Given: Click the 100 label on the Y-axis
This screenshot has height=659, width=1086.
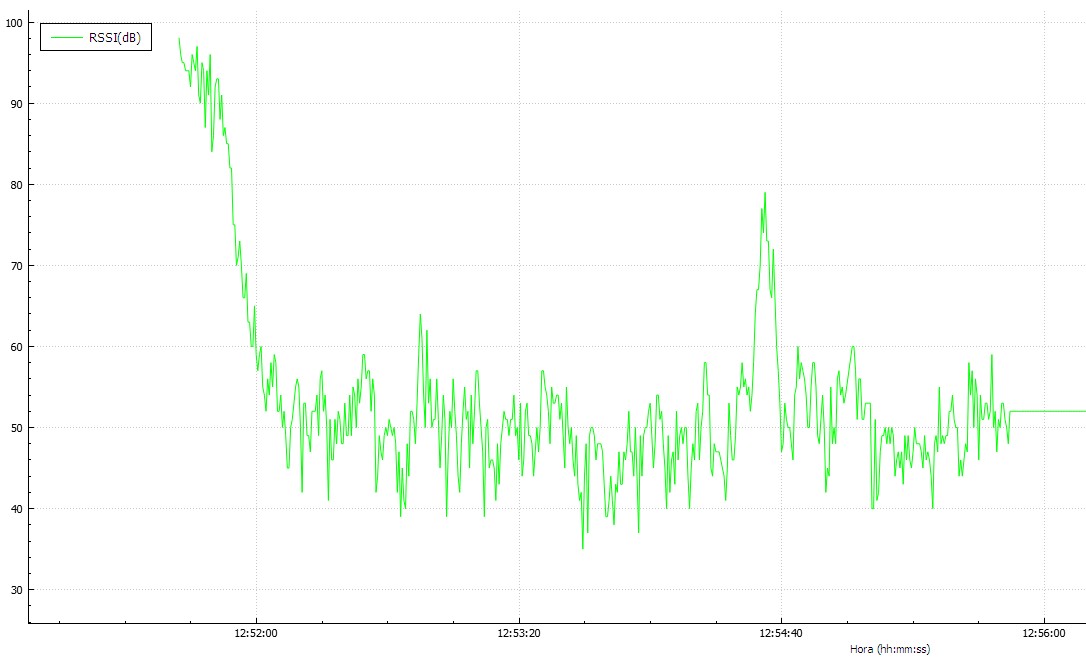Looking at the screenshot, I should point(14,23).
